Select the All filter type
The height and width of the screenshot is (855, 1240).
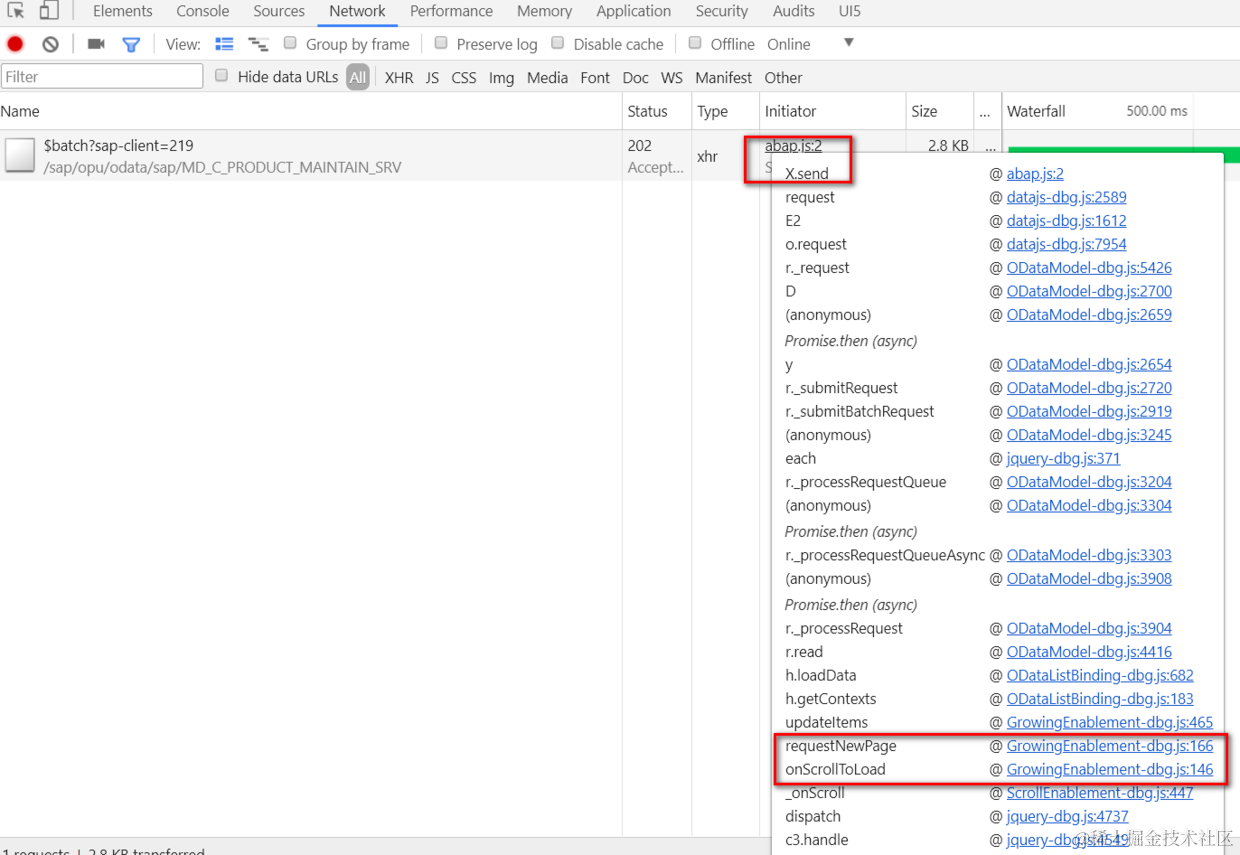358,77
